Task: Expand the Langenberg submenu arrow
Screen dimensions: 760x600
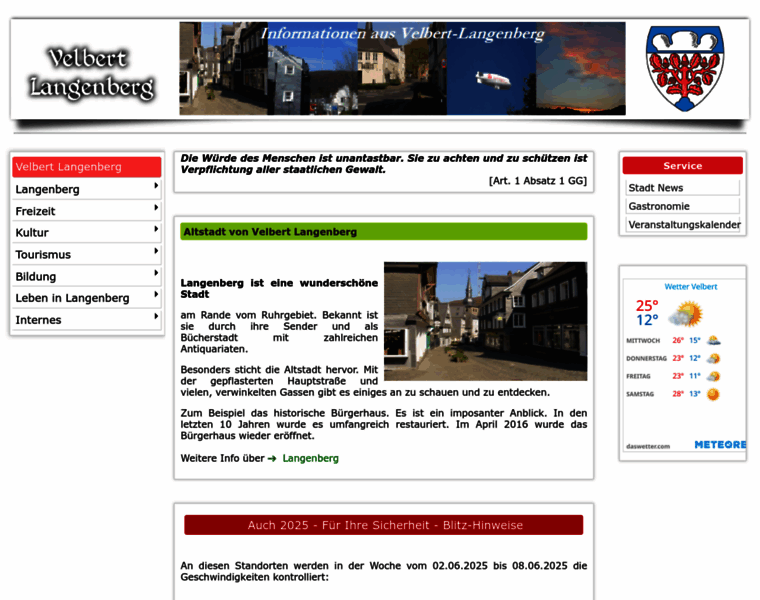Action: pyautogui.click(x=156, y=186)
